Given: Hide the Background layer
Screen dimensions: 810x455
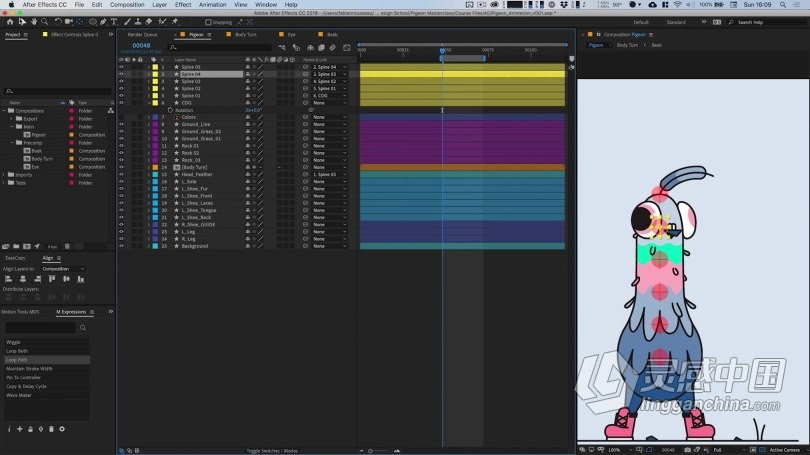Looking at the screenshot, I should tap(121, 246).
